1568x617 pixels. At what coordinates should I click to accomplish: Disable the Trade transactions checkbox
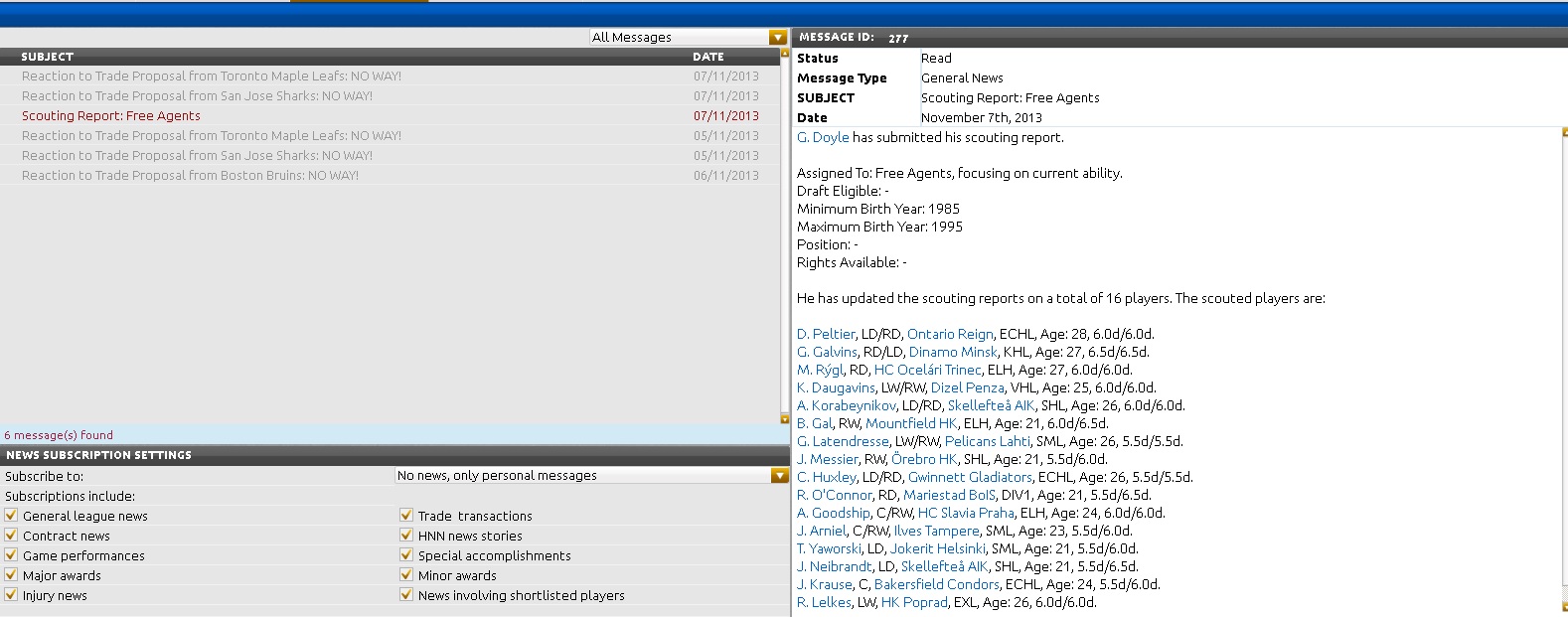pos(406,516)
